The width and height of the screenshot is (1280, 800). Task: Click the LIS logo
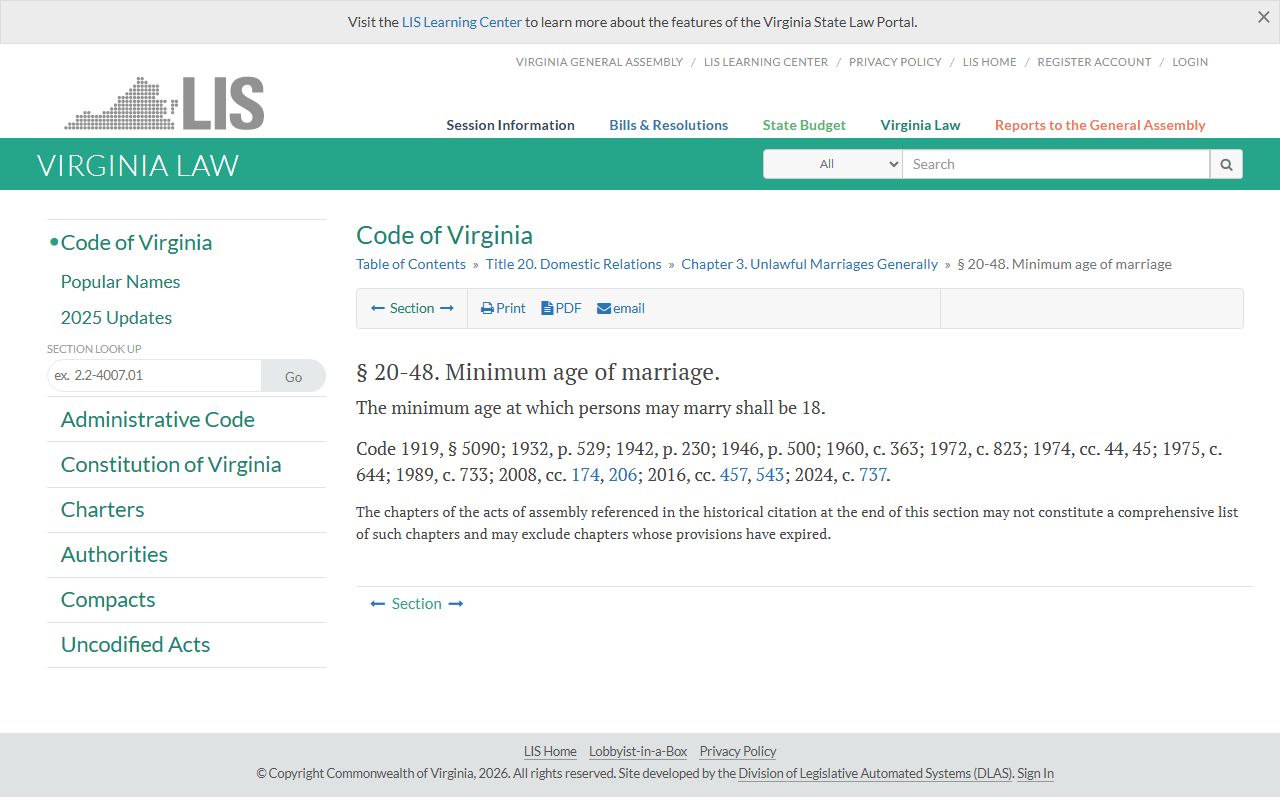click(164, 104)
